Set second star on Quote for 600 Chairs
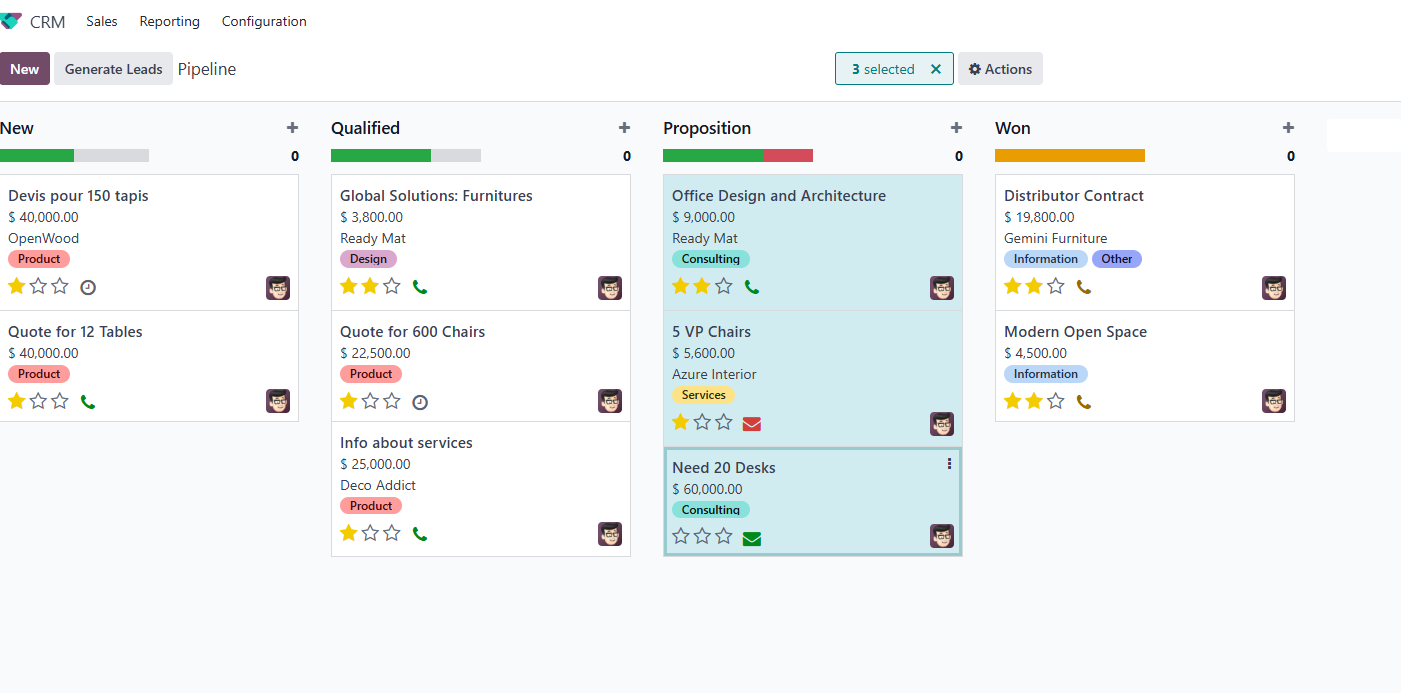Viewport: 1401px width, 693px height. coord(370,401)
